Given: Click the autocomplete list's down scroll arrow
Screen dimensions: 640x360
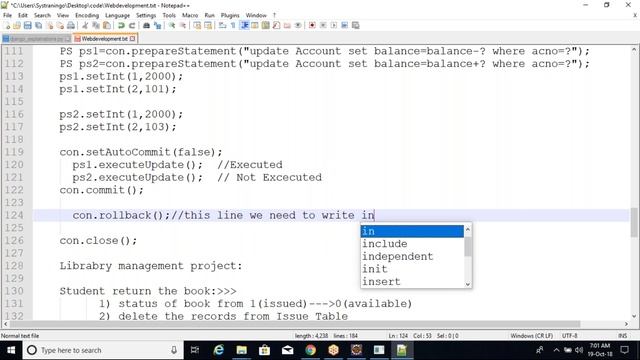Looking at the screenshot, I should 468,284.
